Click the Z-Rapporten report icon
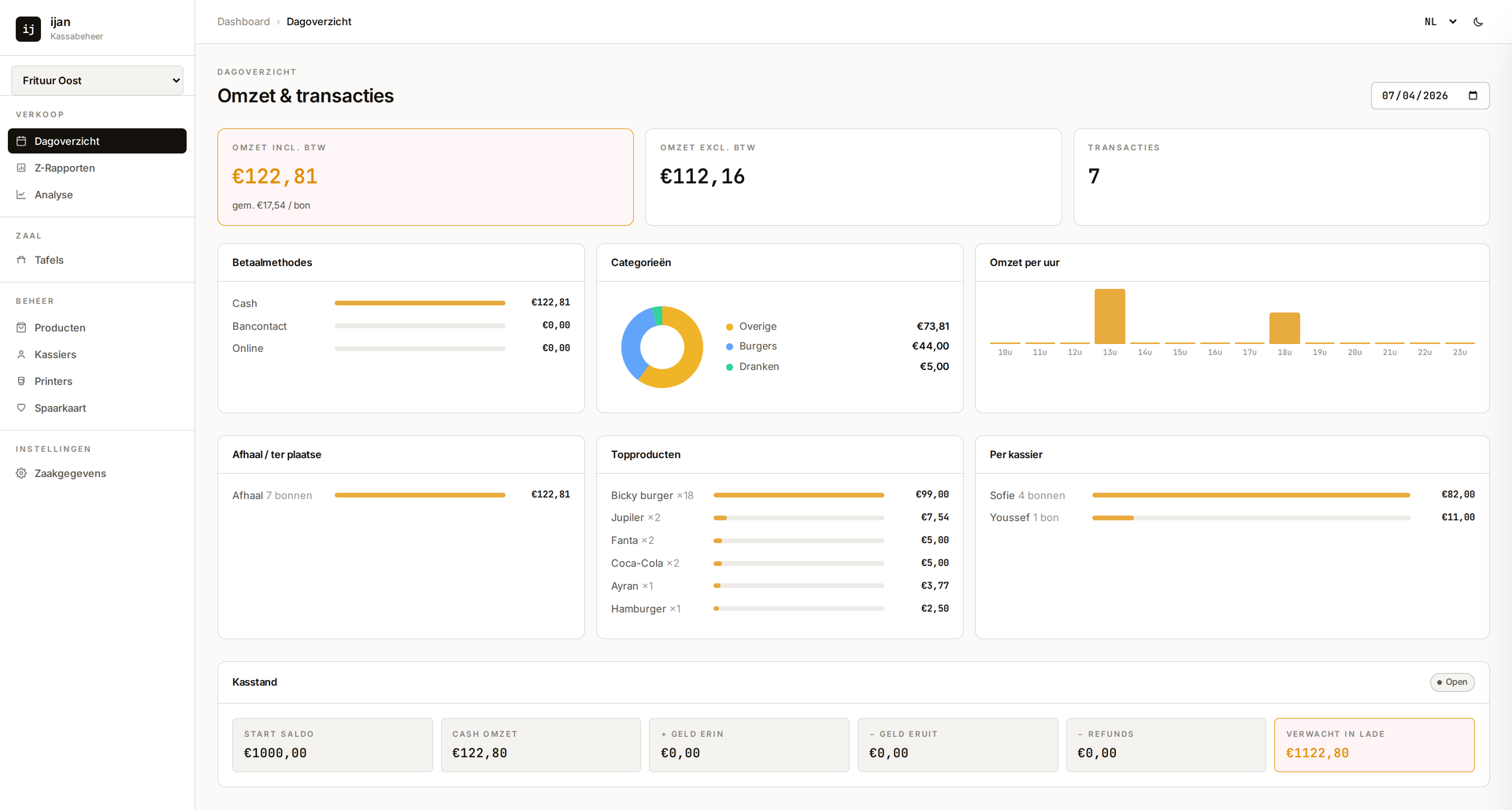Screen dimensions: 1512x810 click(x=21, y=168)
